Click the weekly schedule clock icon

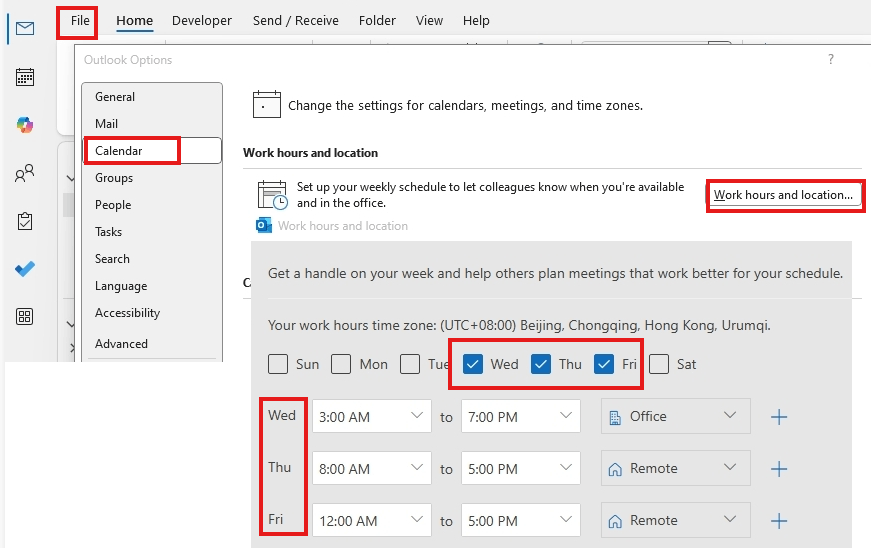[273, 195]
